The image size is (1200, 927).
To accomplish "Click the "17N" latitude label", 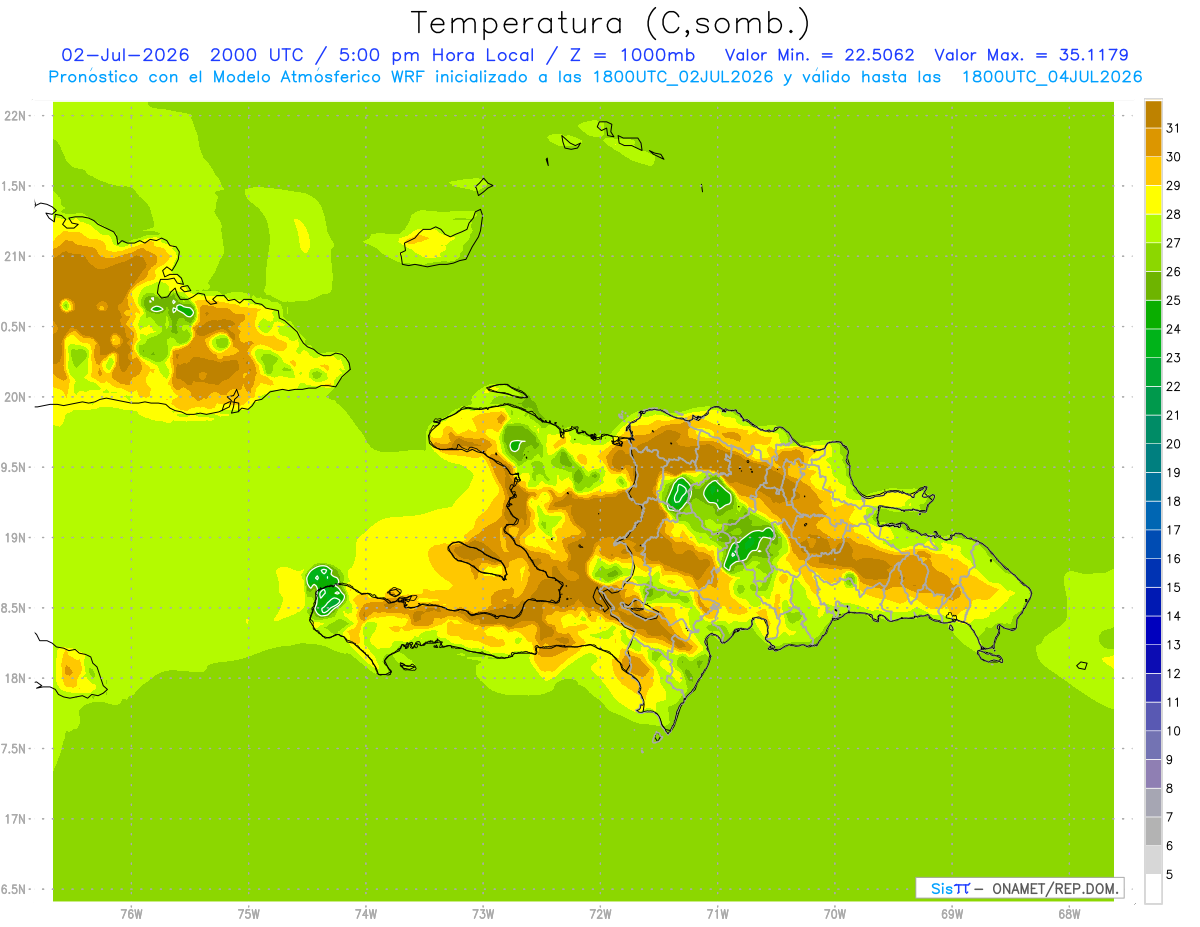I will (15, 819).
